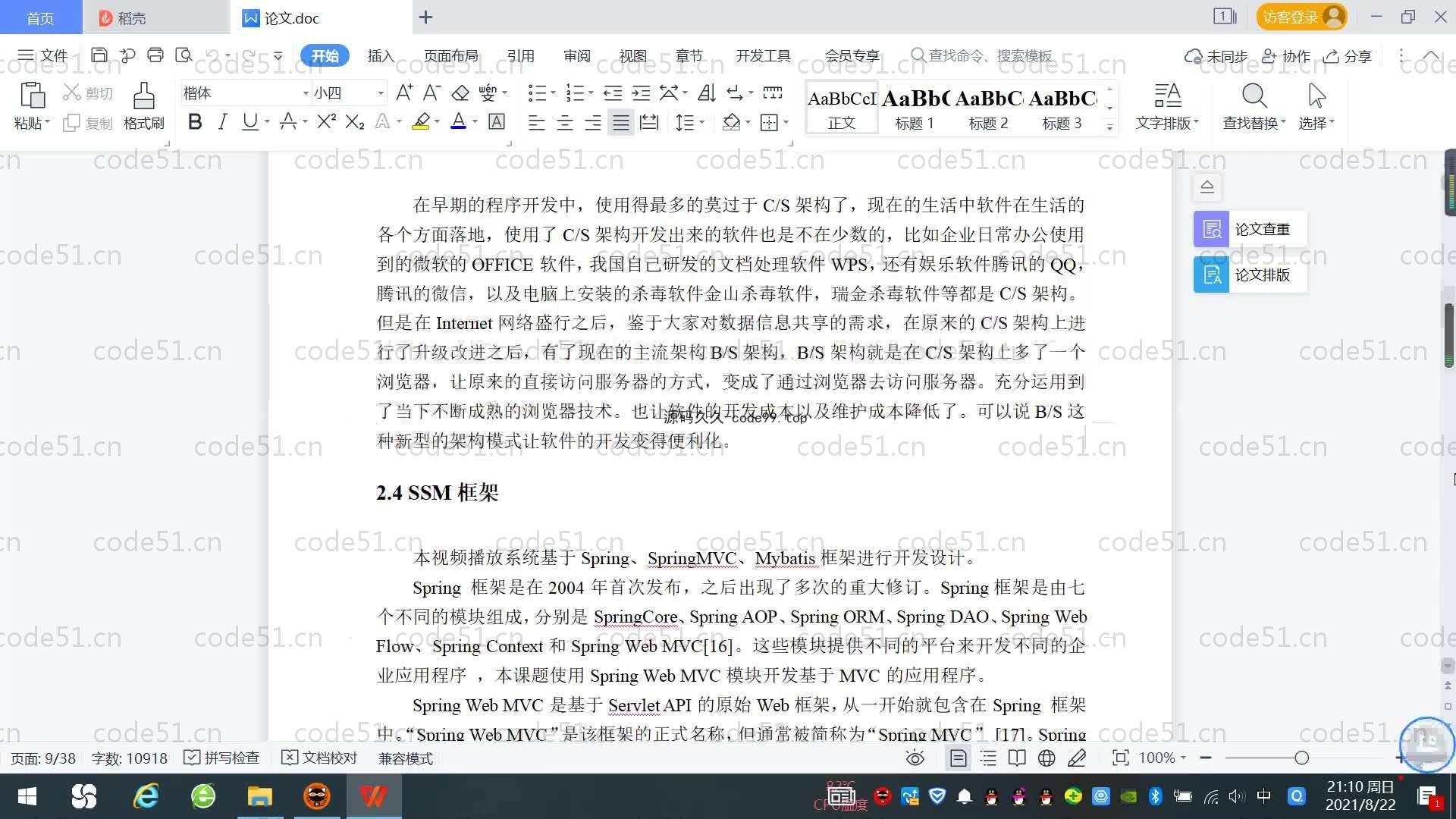Click the Save icon in quick access bar
Image resolution: width=1456 pixels, height=819 pixels.
coord(99,55)
